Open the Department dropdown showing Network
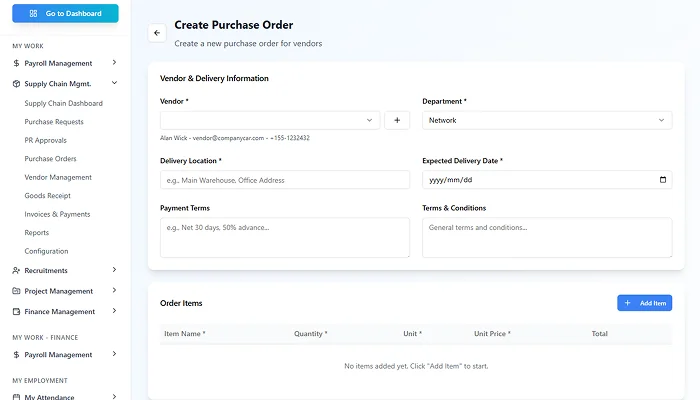 [547, 120]
